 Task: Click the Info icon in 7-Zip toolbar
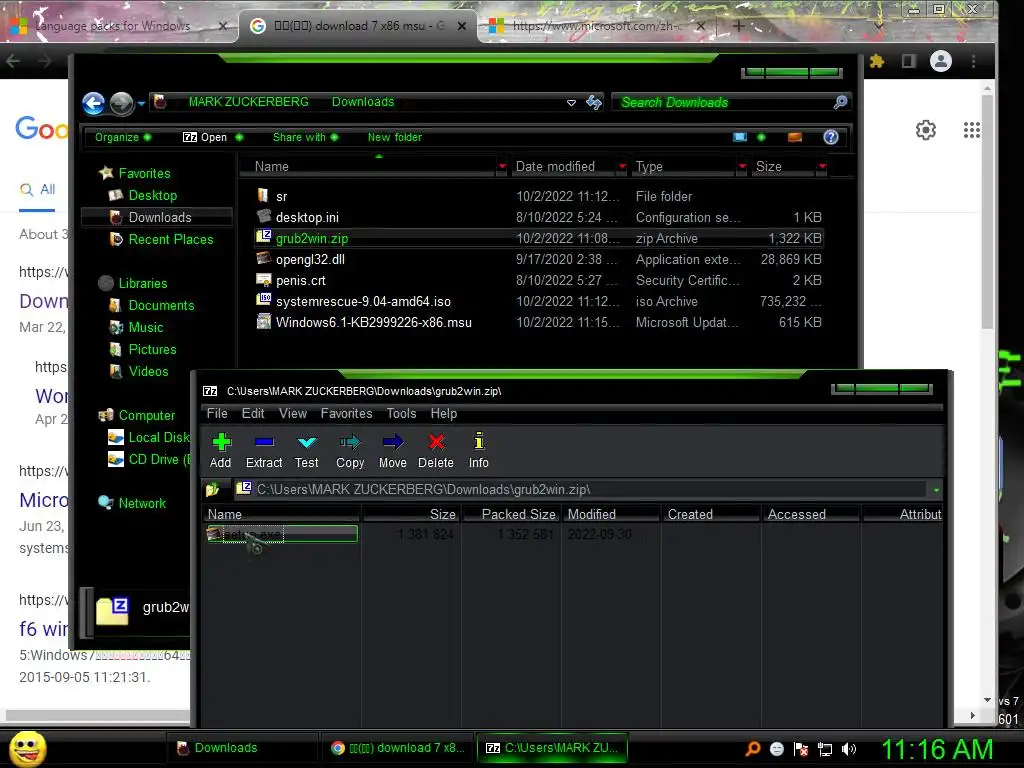(x=479, y=441)
